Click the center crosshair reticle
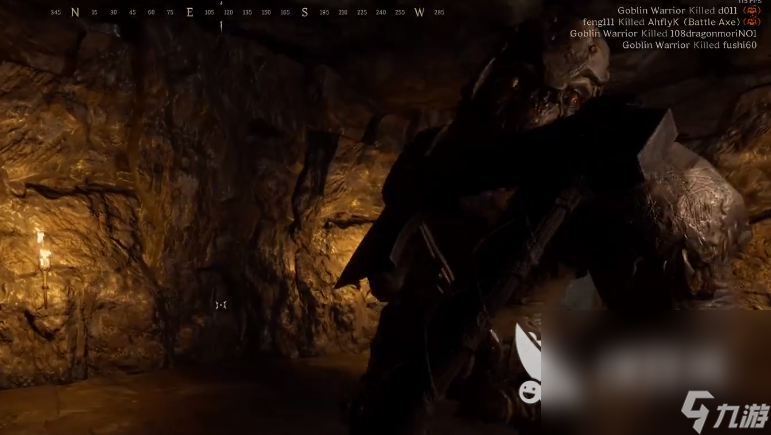The height and width of the screenshot is (435, 771). click(x=221, y=305)
